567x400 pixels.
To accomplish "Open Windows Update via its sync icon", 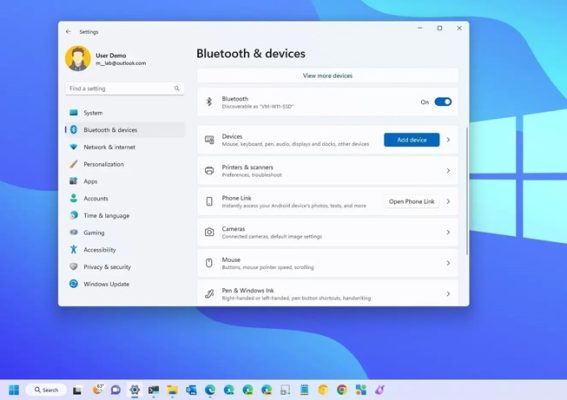I will pos(74,284).
